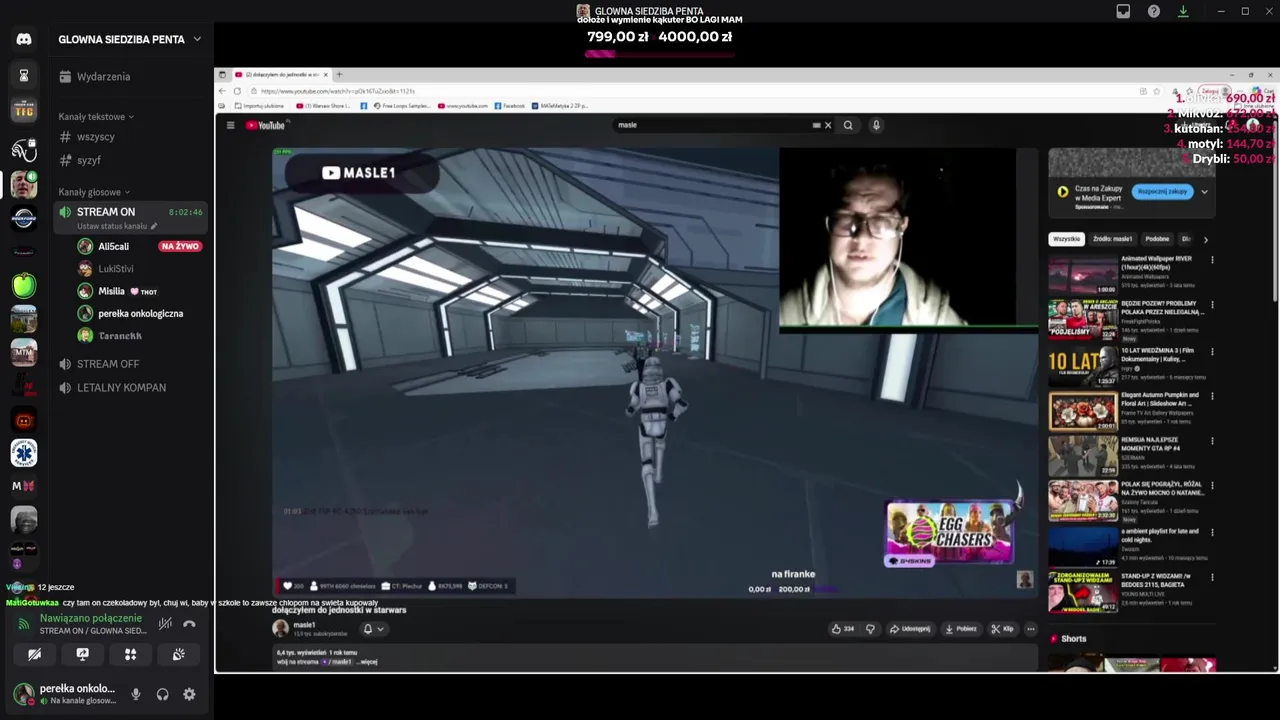Deafen with the headphones icon
Image resolution: width=1280 pixels, height=720 pixels.
pos(162,694)
